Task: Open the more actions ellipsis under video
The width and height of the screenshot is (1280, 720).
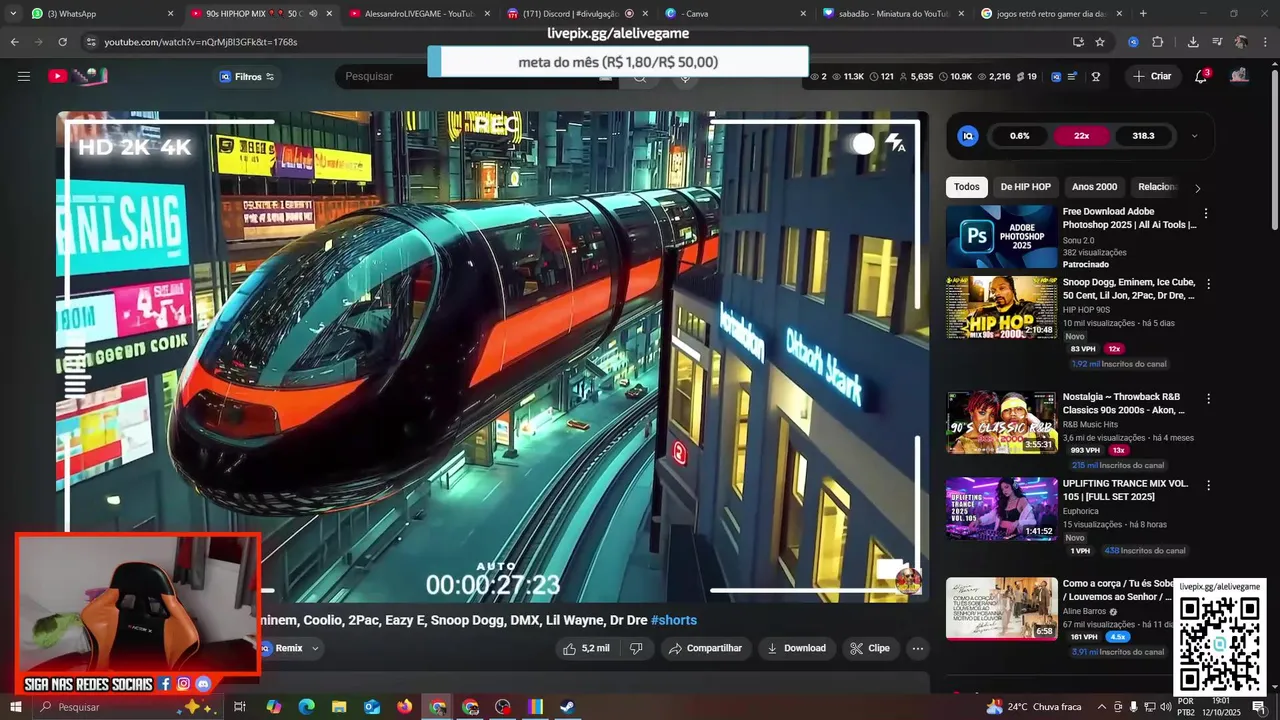Action: tap(918, 648)
